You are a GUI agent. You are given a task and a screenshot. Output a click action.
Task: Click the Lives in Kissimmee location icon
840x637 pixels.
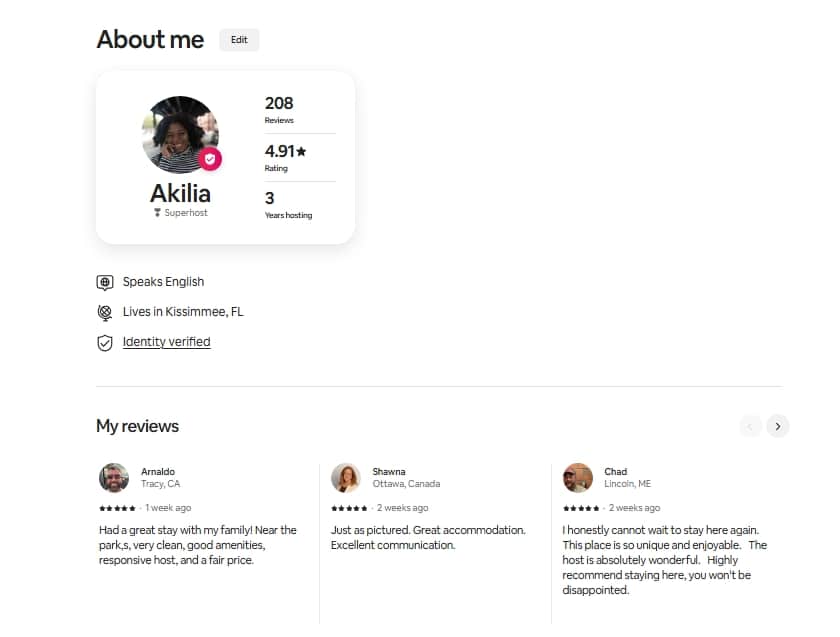click(105, 312)
